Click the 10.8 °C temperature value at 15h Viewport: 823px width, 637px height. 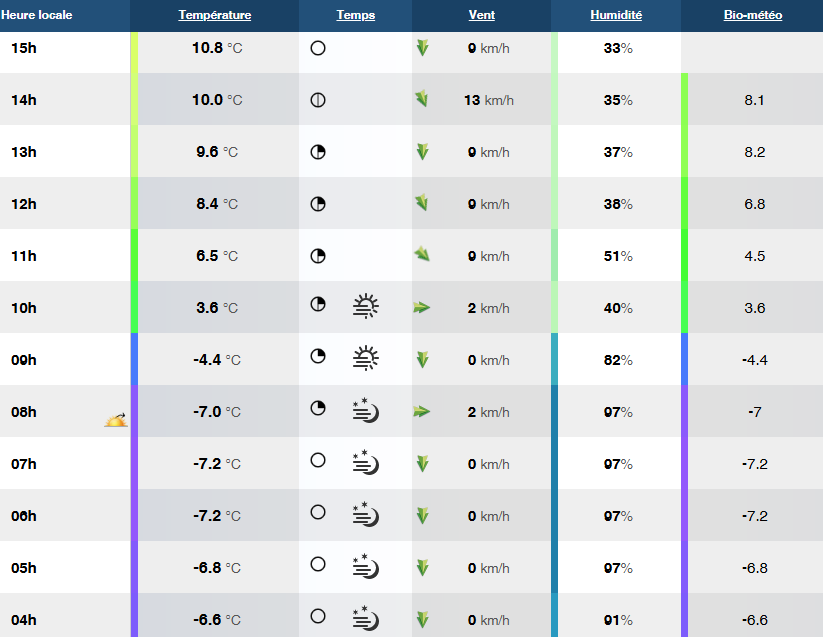(x=215, y=48)
